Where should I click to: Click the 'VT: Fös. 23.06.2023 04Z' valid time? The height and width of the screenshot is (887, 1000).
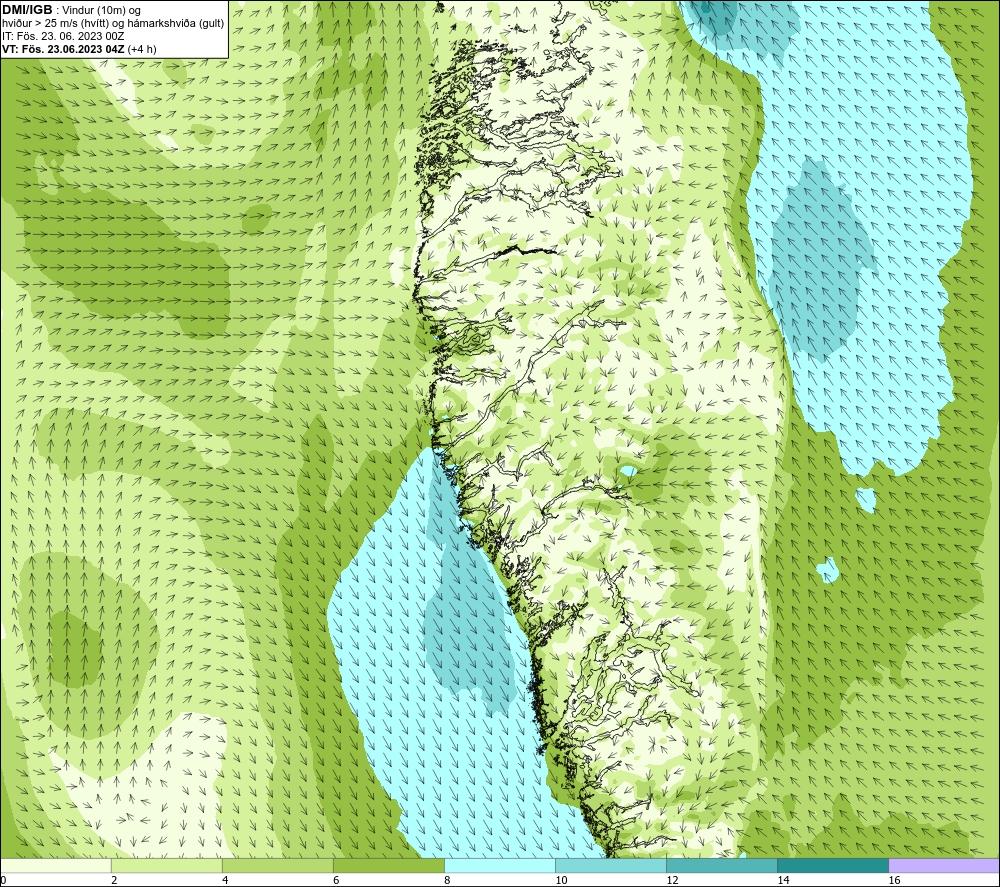[63, 49]
